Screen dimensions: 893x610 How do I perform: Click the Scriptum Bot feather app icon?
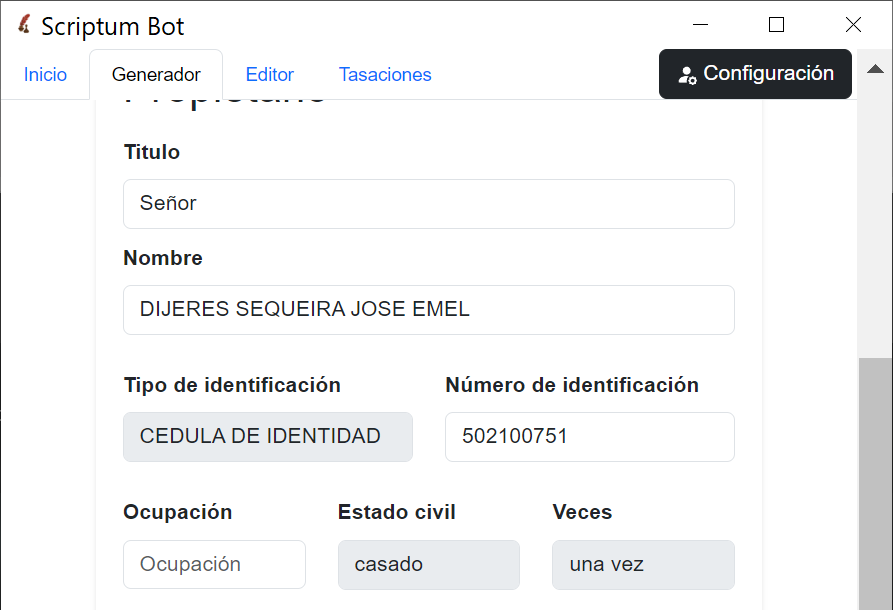(x=24, y=24)
